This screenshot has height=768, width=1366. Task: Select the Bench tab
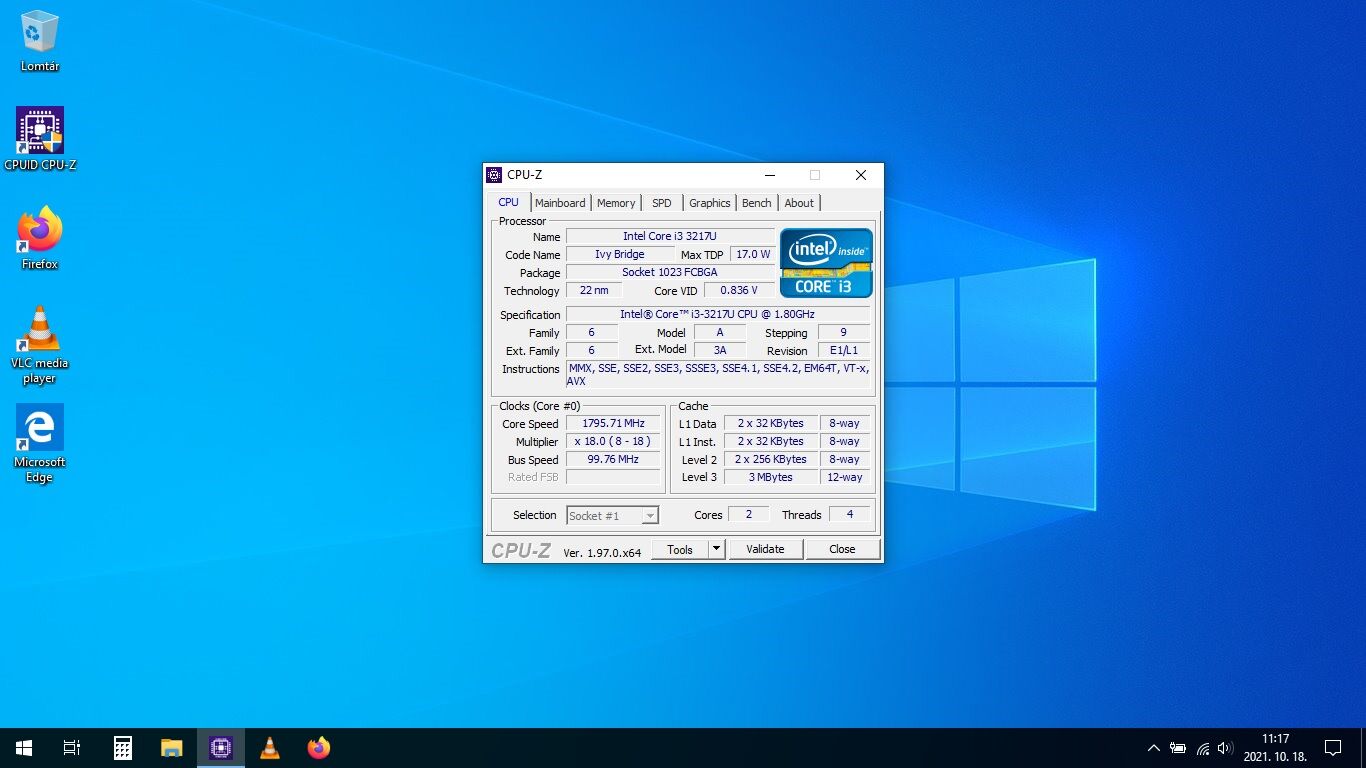pyautogui.click(x=756, y=203)
